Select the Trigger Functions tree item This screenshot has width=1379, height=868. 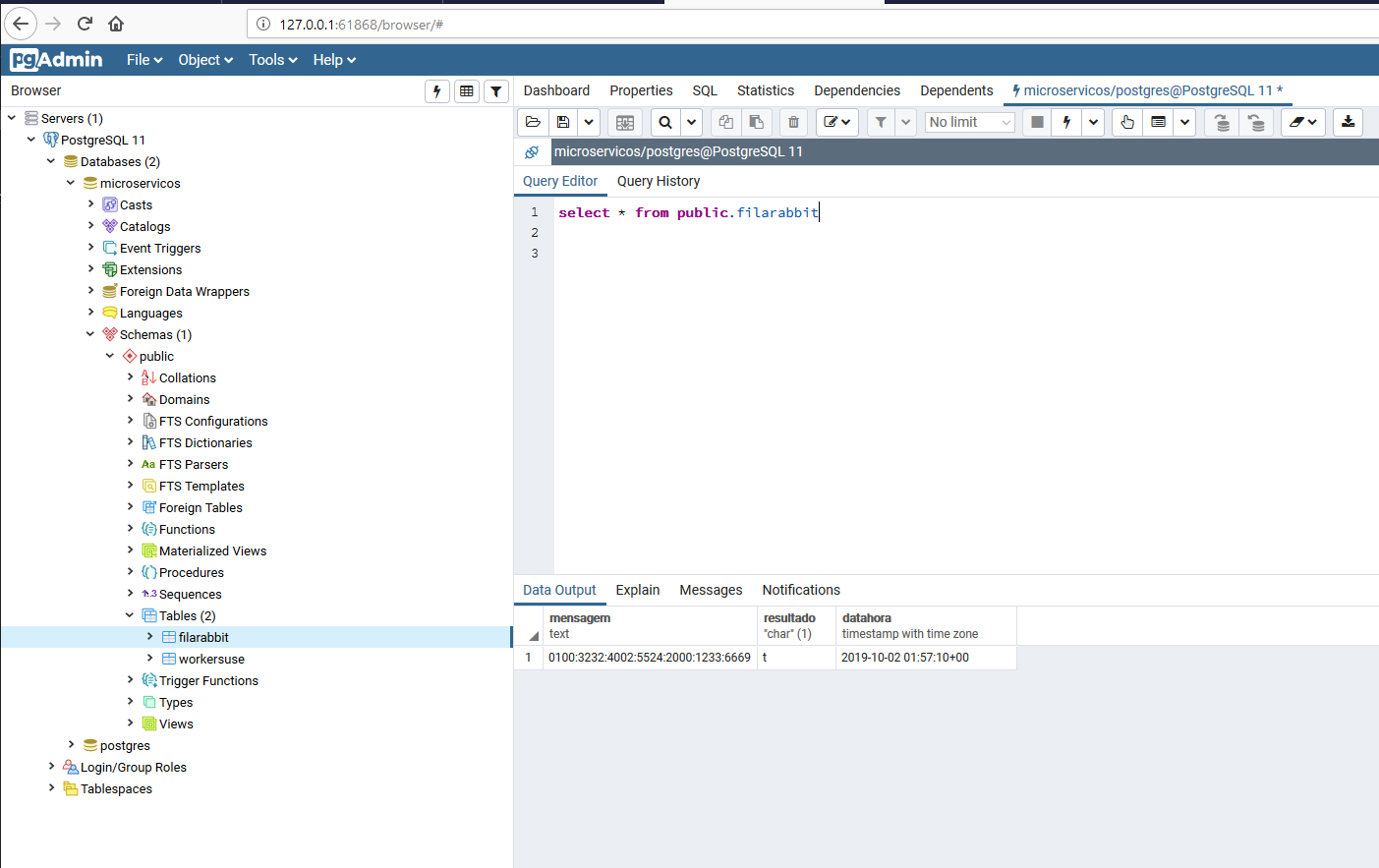point(208,680)
